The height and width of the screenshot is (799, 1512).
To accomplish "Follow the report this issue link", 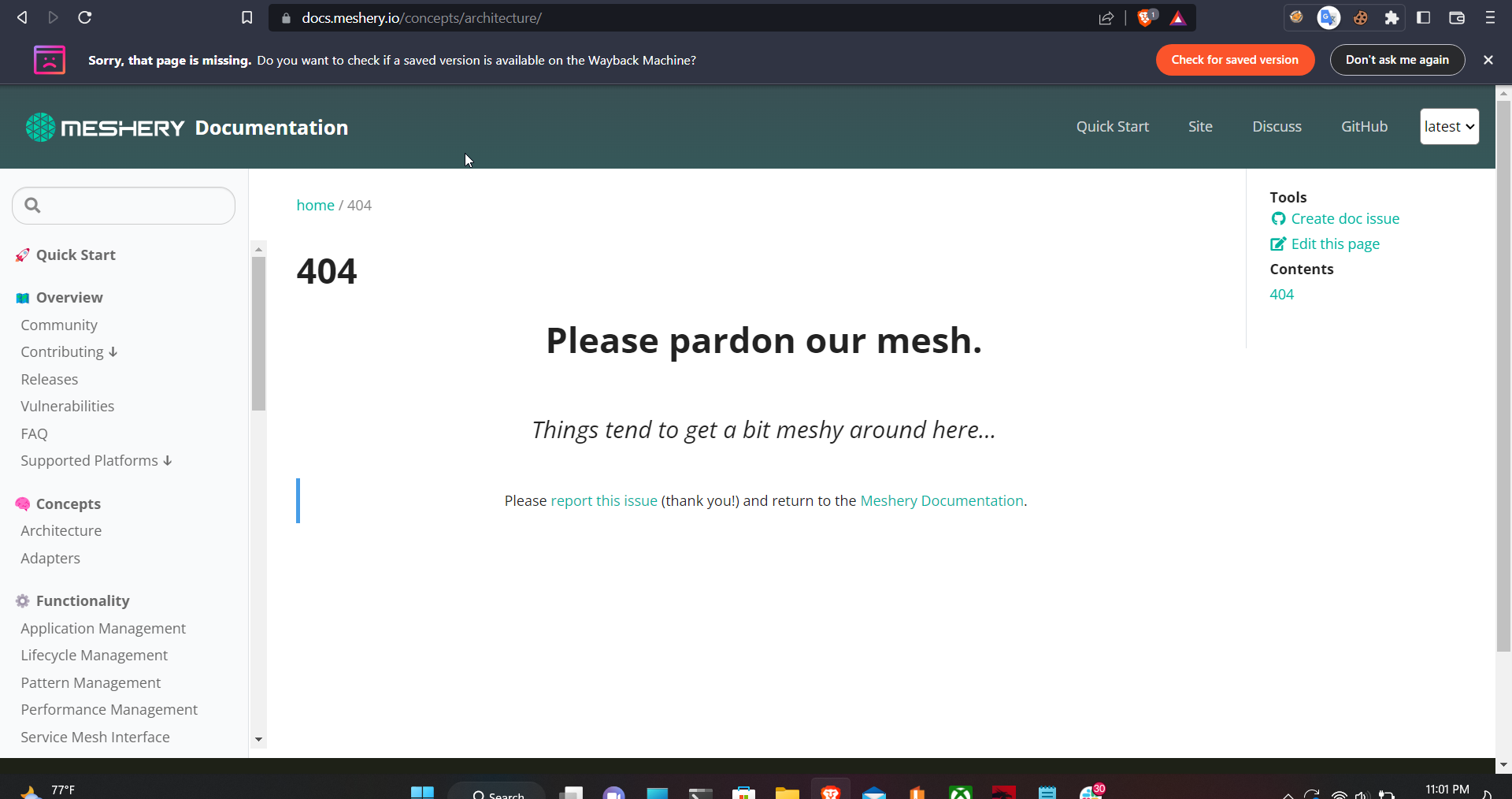I will click(603, 500).
